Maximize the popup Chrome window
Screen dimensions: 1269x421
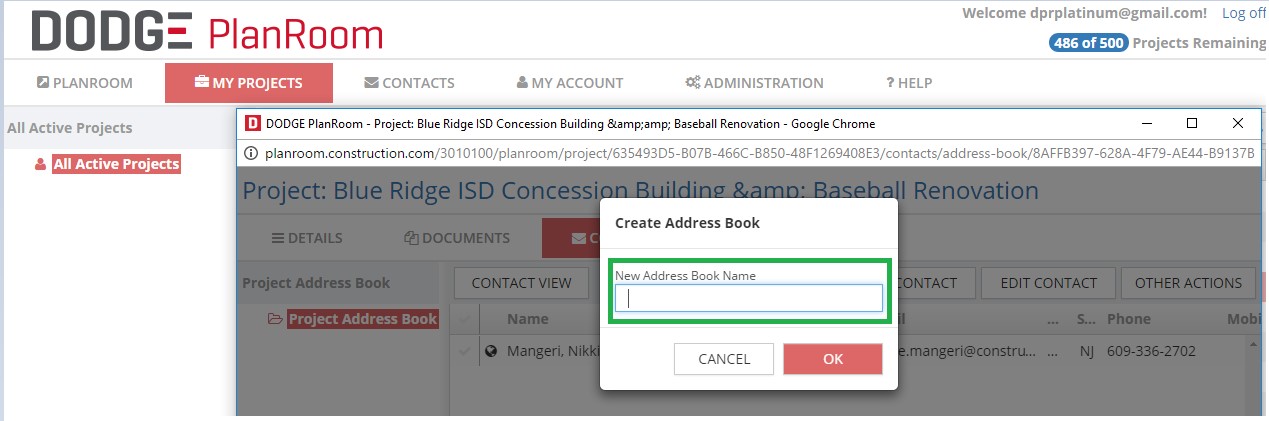coord(1191,124)
